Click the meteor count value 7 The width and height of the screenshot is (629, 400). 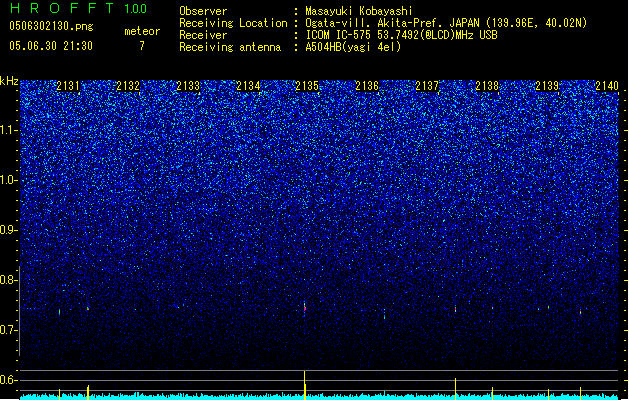point(142,46)
